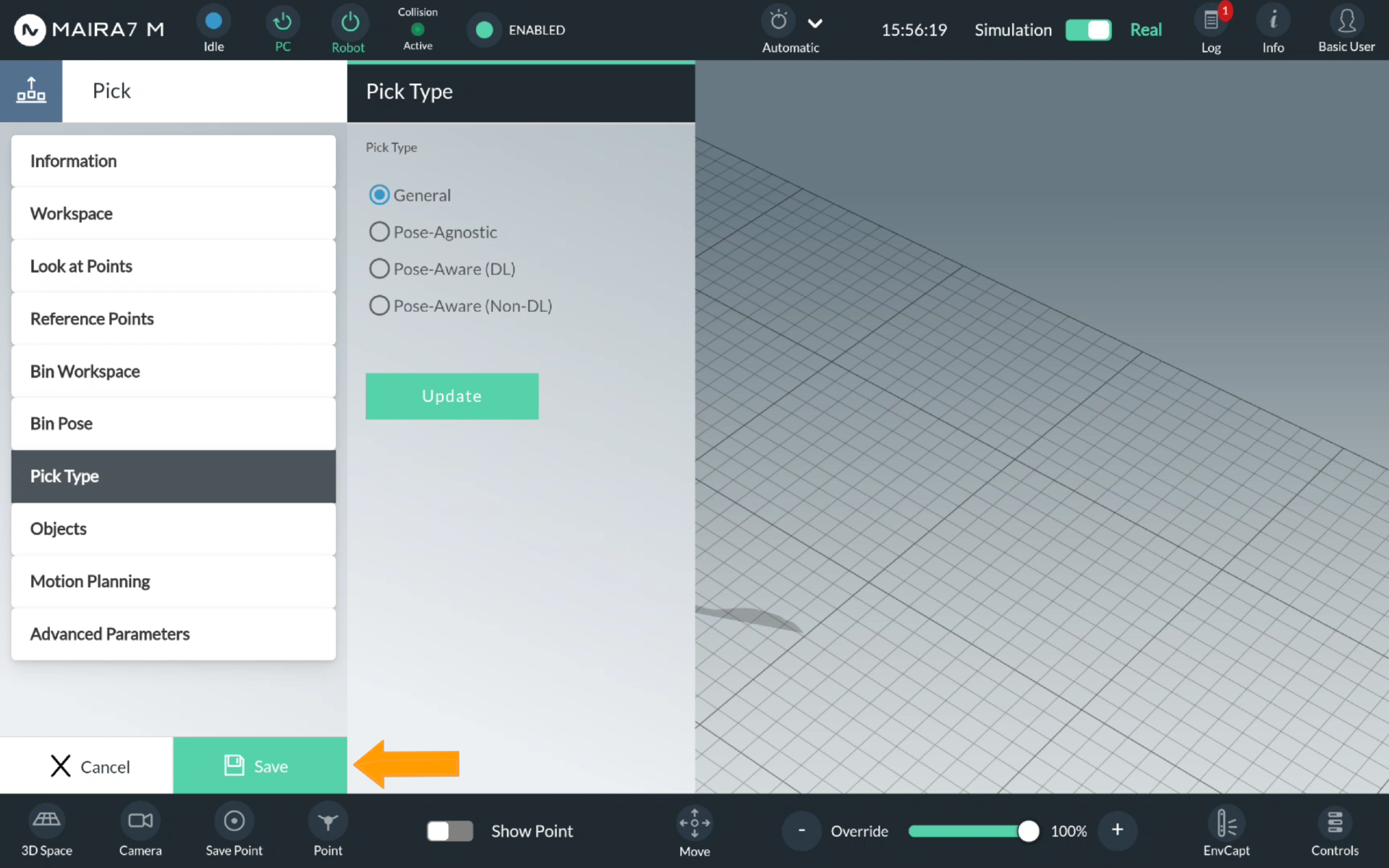The width and height of the screenshot is (1389, 868).
Task: Toggle the Show Point switch
Action: tap(449, 831)
